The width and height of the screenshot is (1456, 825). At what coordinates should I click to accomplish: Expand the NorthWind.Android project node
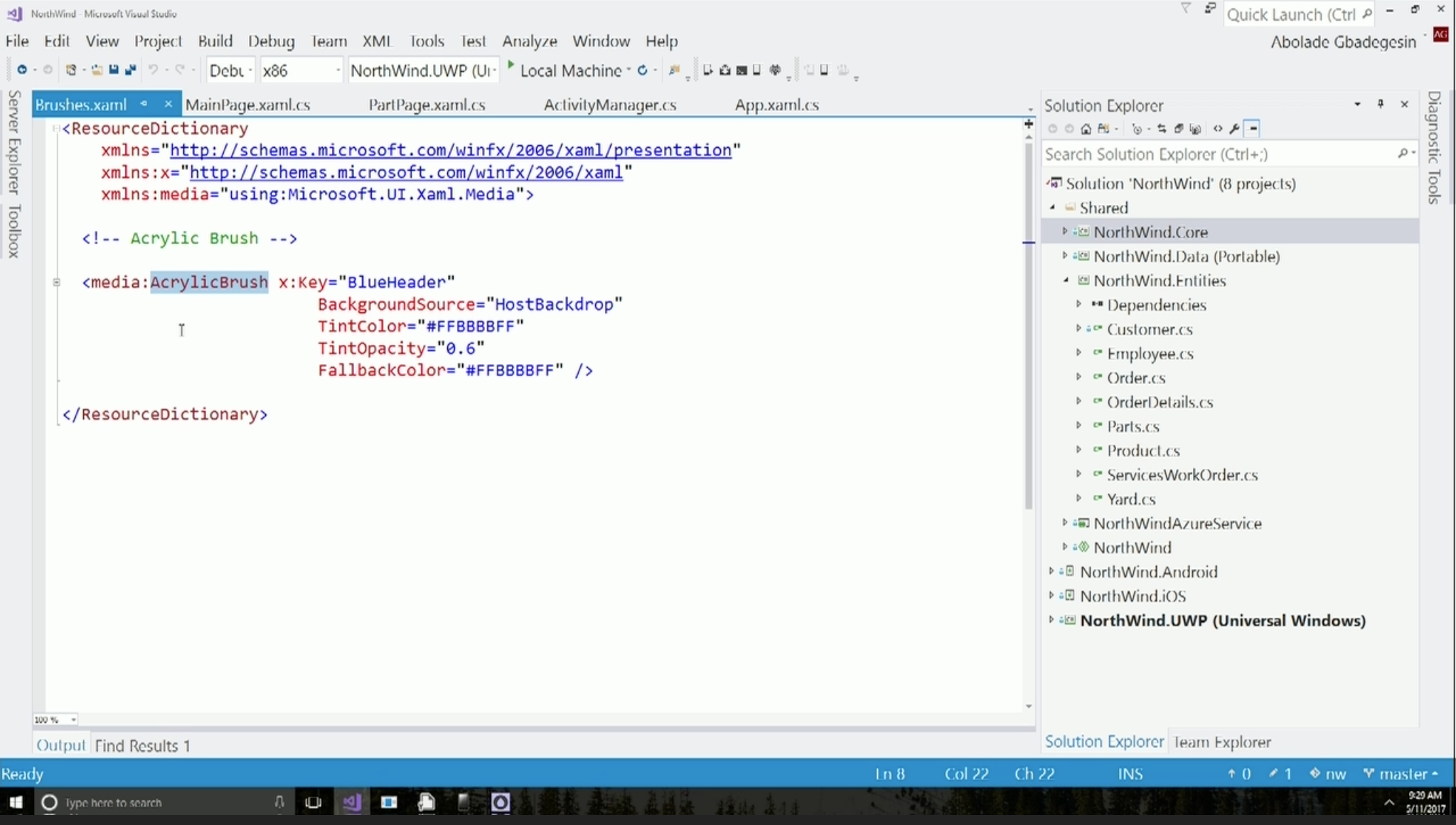click(1051, 572)
